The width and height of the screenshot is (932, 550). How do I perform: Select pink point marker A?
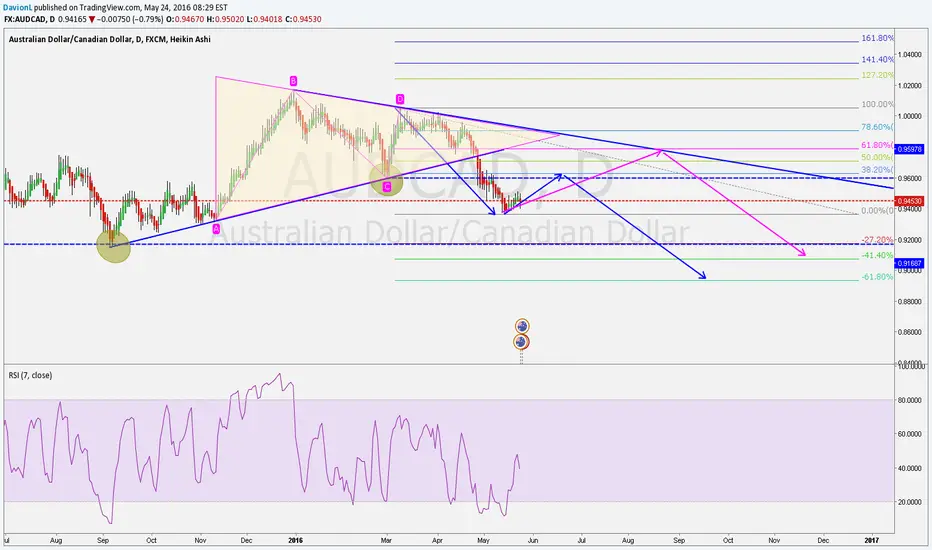216,228
